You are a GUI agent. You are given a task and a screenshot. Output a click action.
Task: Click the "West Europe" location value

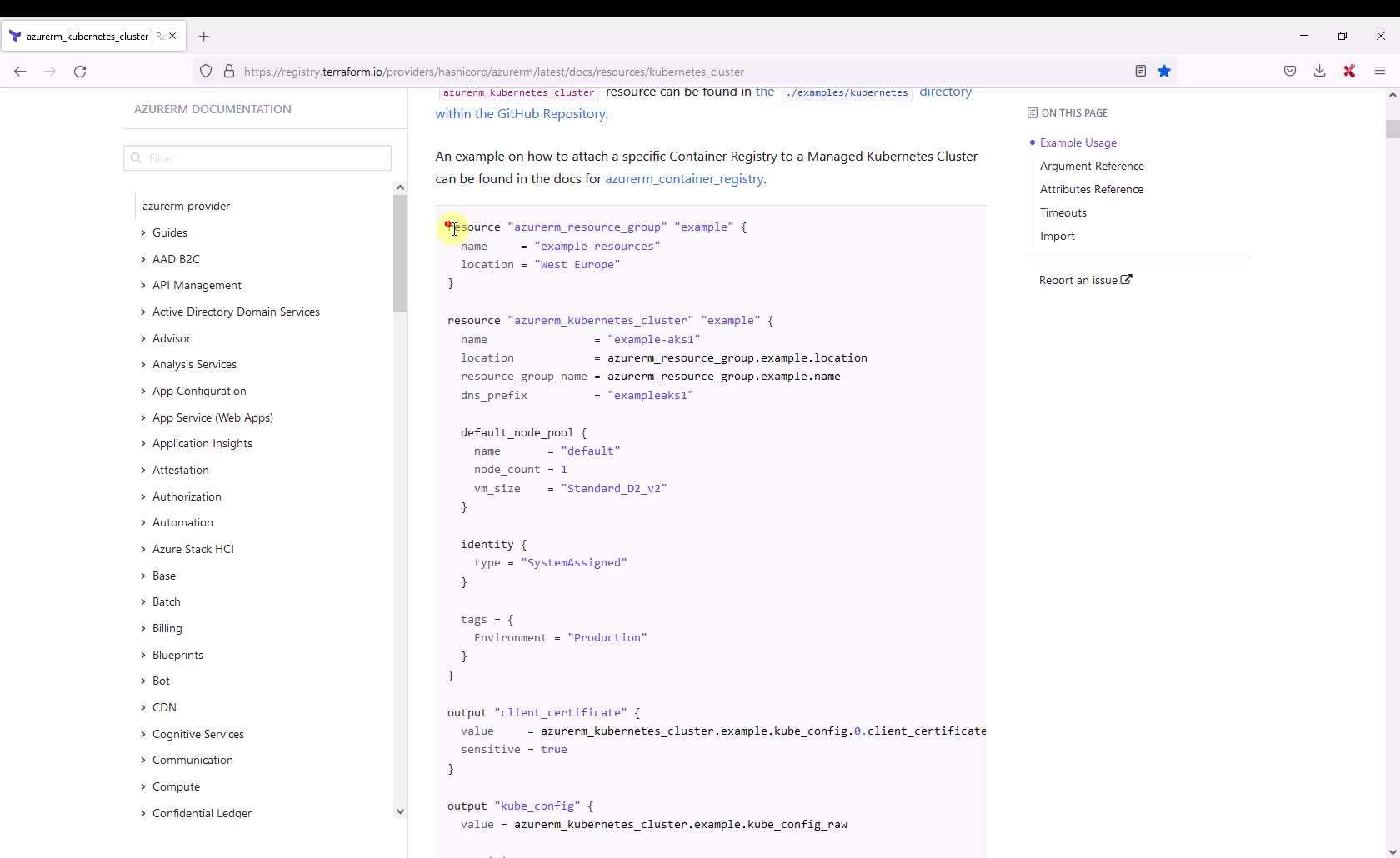(x=577, y=264)
